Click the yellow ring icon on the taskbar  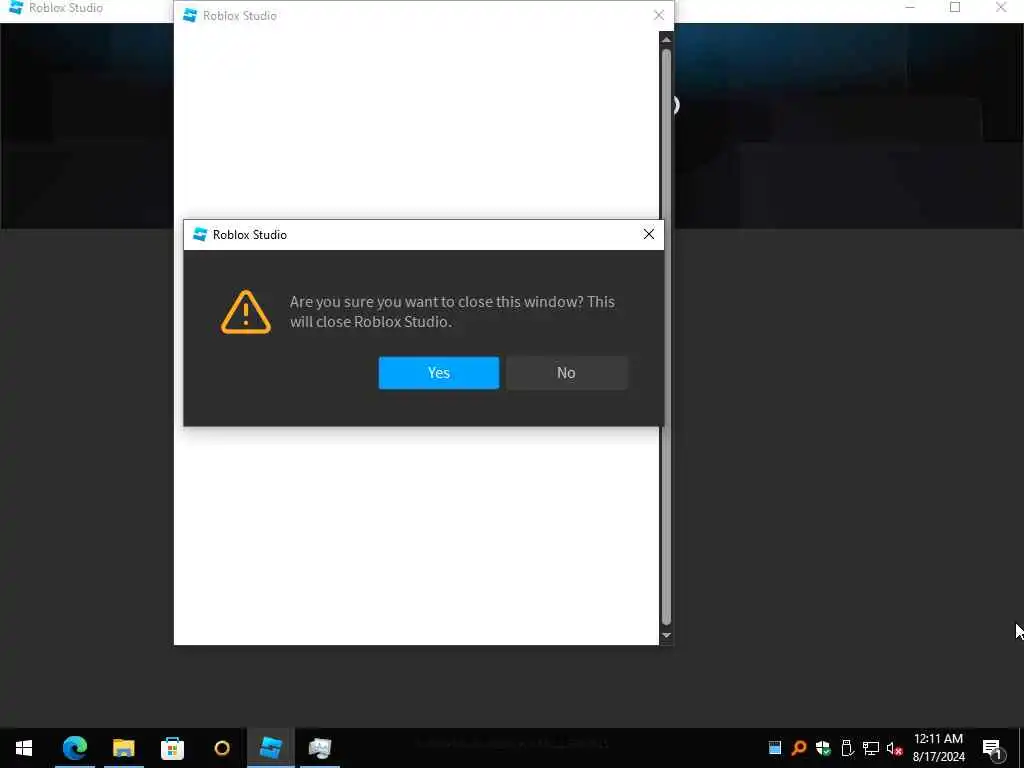click(222, 748)
